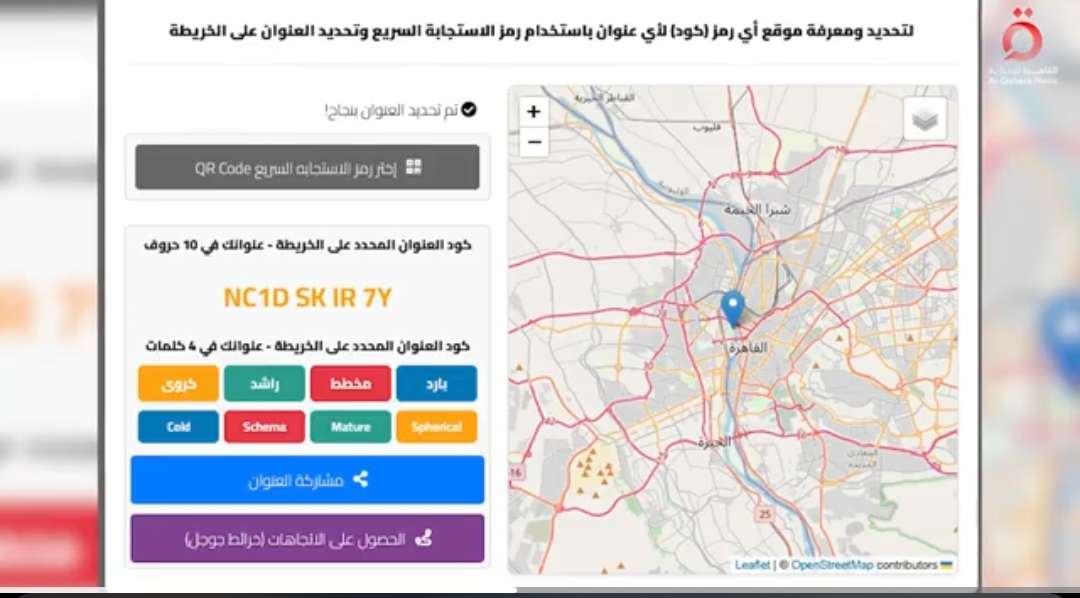Click the success checkmark icon
The width and height of the screenshot is (1080, 598).
[x=468, y=110]
